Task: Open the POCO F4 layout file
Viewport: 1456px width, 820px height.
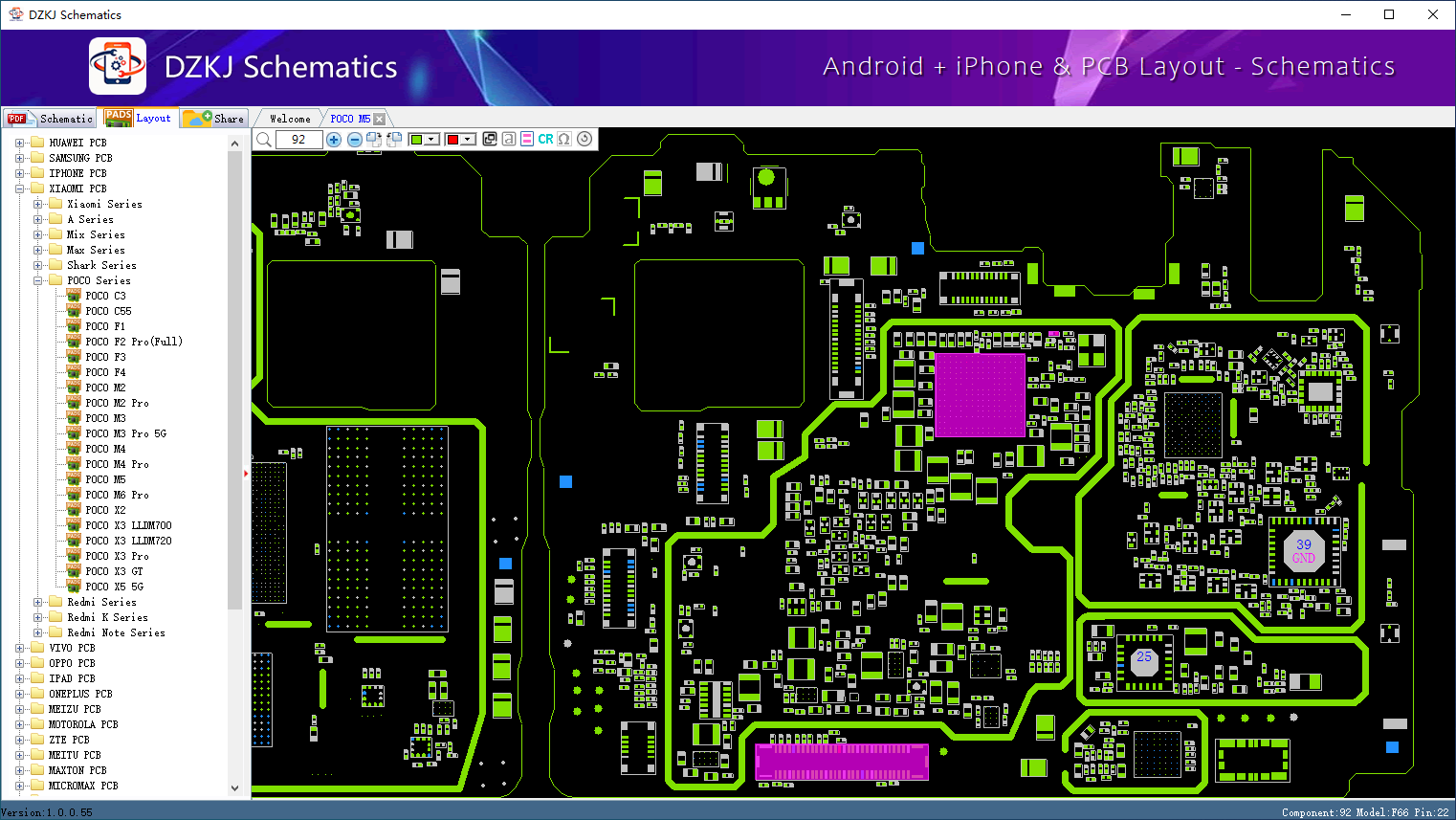Action: (x=105, y=372)
